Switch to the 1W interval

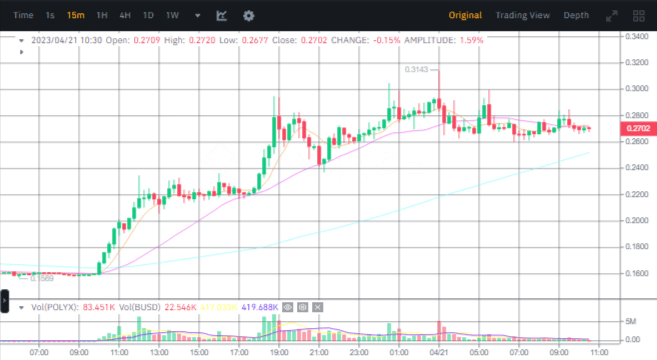(x=172, y=16)
